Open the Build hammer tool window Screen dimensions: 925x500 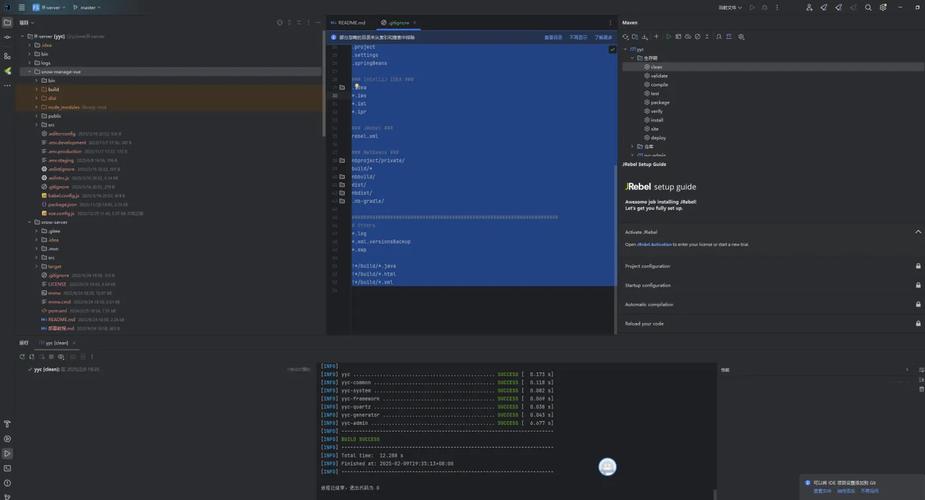[7, 424]
